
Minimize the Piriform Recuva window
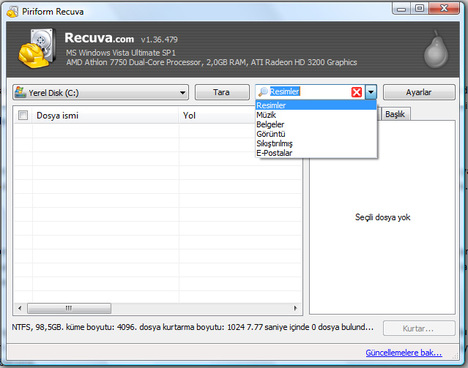click(402, 9)
